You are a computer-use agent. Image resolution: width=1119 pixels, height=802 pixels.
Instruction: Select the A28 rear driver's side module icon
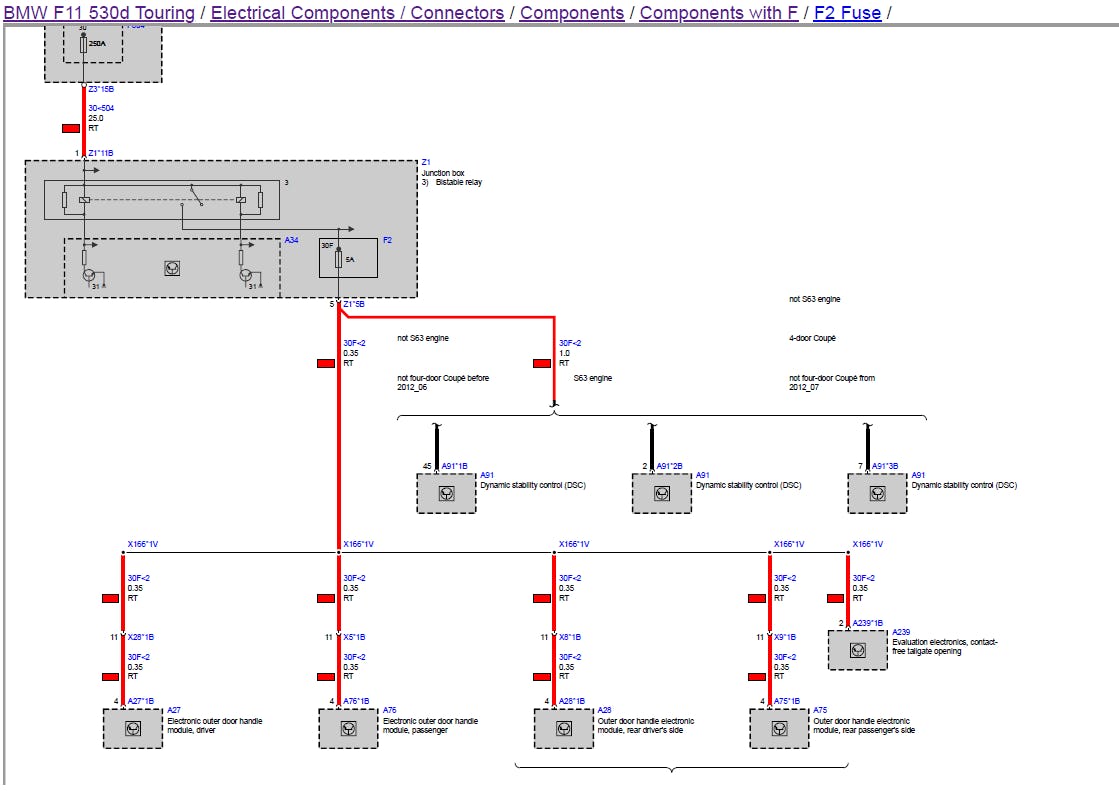pos(563,728)
